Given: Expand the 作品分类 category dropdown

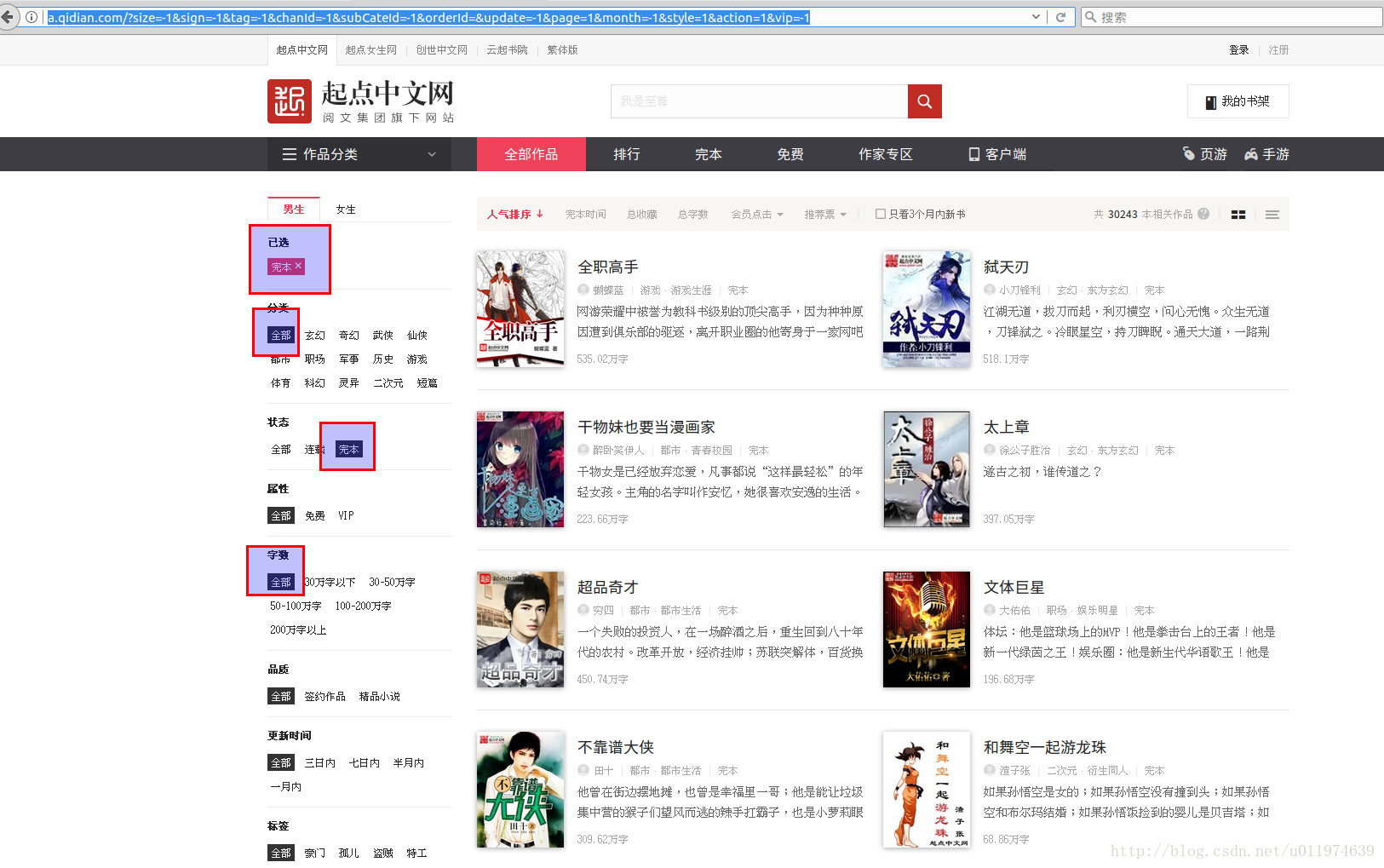Looking at the screenshot, I should coord(432,154).
